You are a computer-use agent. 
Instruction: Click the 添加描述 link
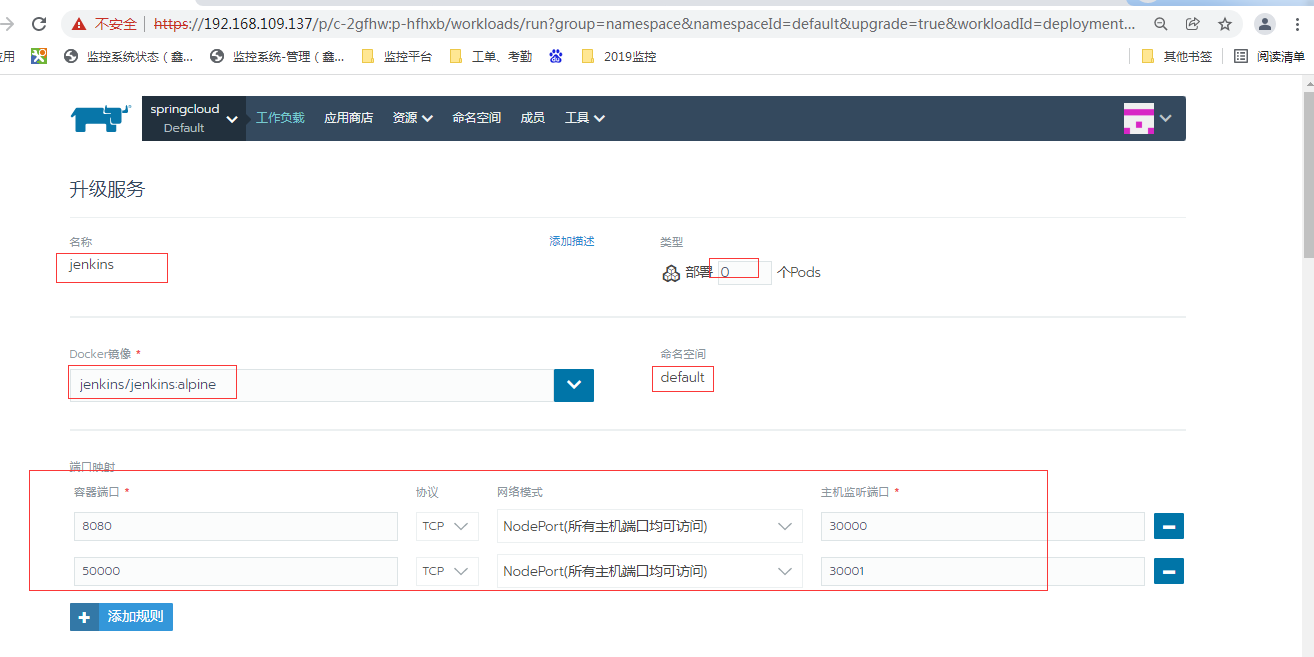(572, 241)
